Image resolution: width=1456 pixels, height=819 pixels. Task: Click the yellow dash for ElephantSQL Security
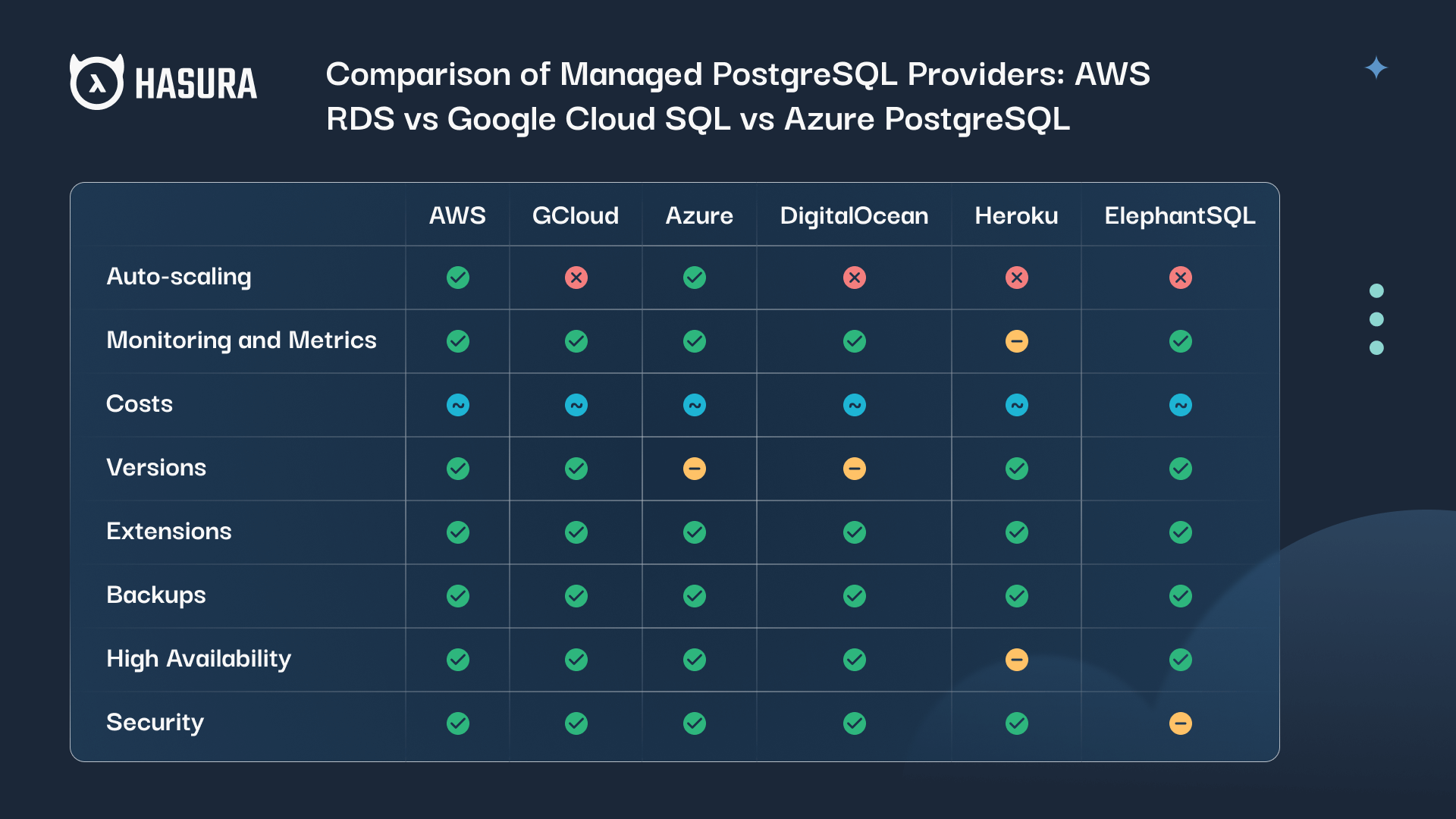[1180, 723]
